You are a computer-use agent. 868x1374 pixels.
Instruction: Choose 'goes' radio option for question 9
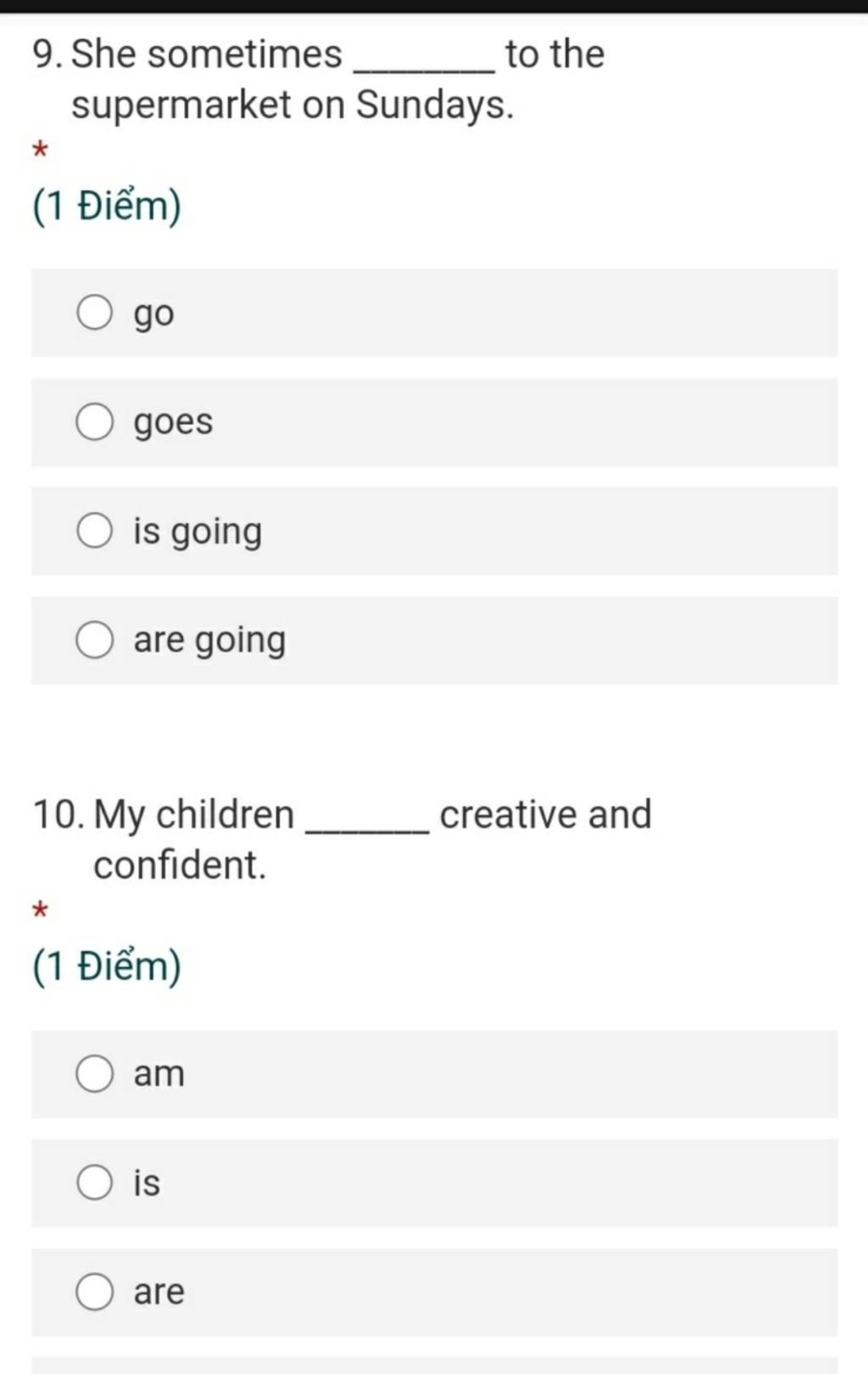94,421
